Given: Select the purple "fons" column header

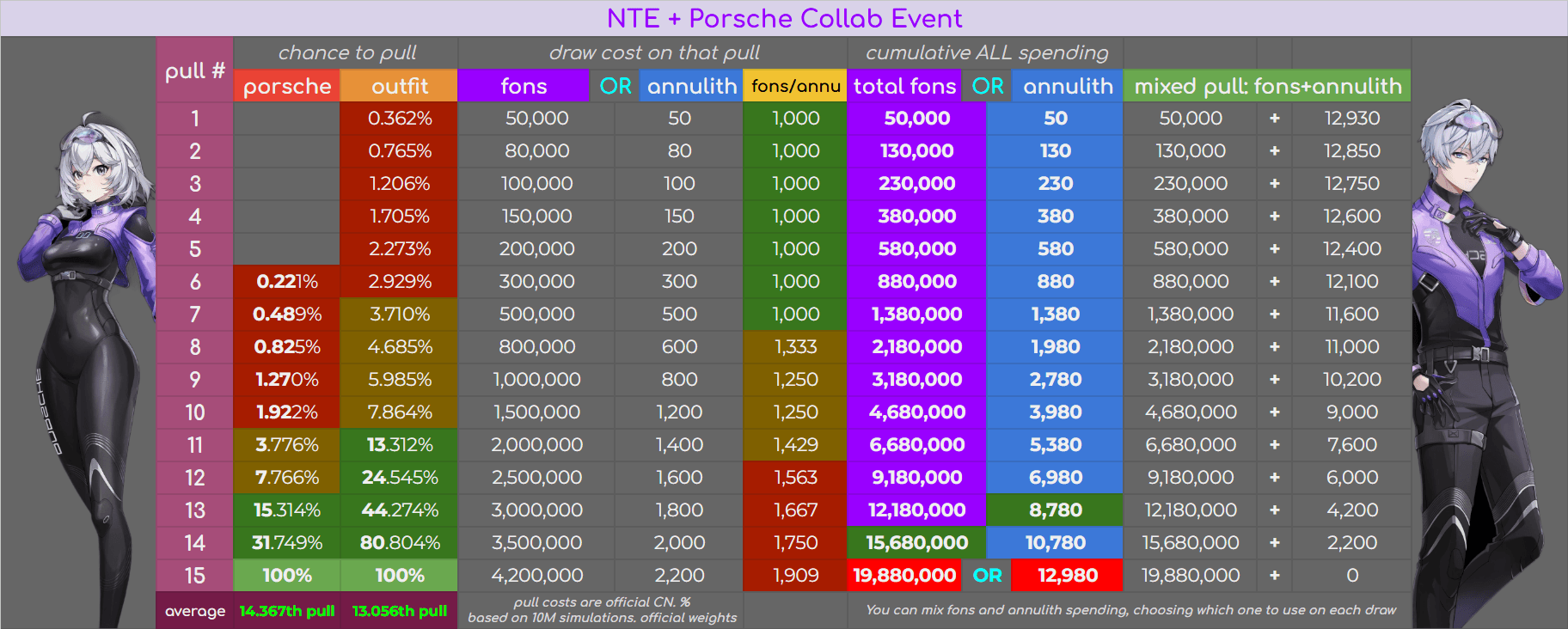Looking at the screenshot, I should tap(524, 86).
